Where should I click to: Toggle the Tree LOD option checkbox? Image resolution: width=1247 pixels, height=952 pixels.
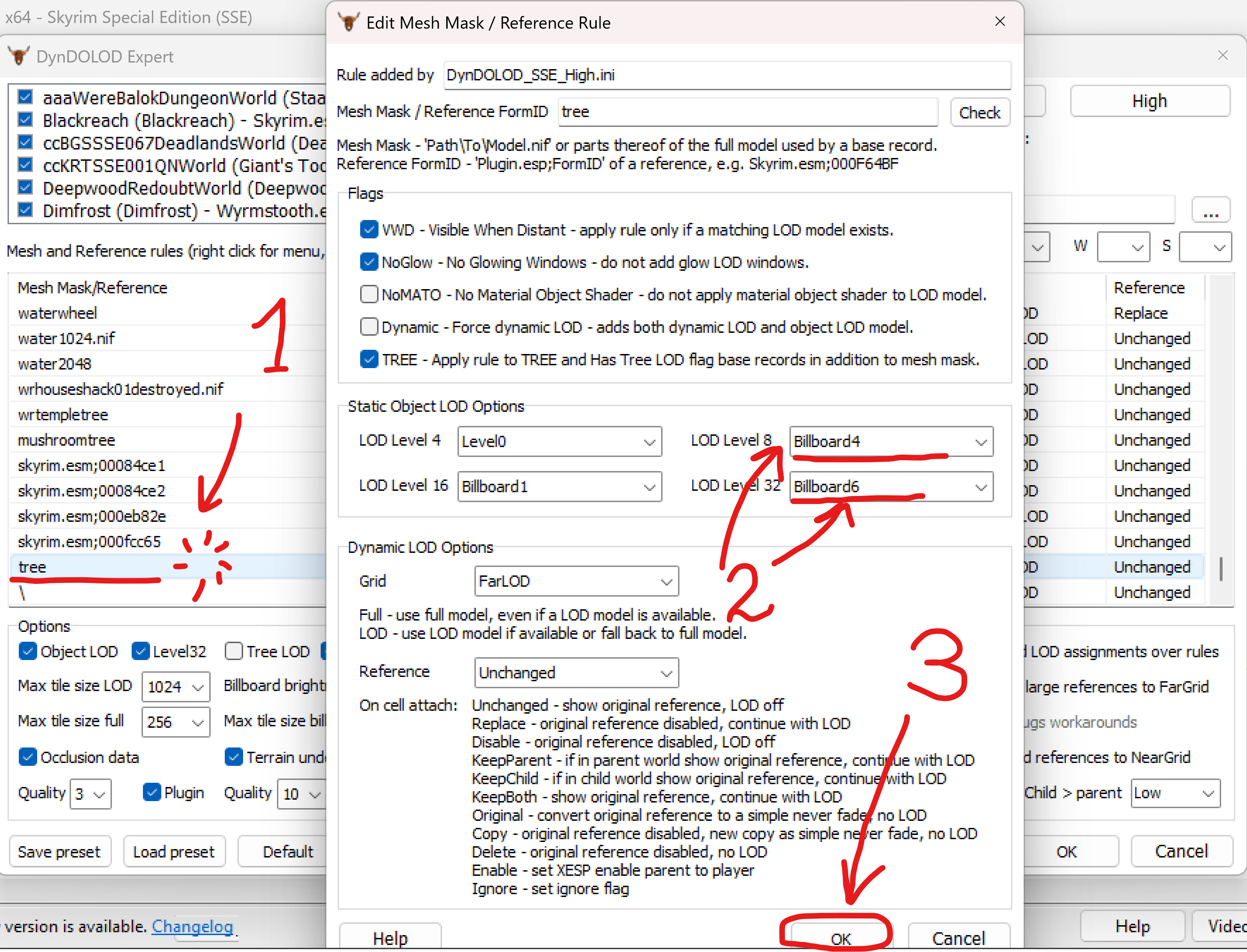234,651
